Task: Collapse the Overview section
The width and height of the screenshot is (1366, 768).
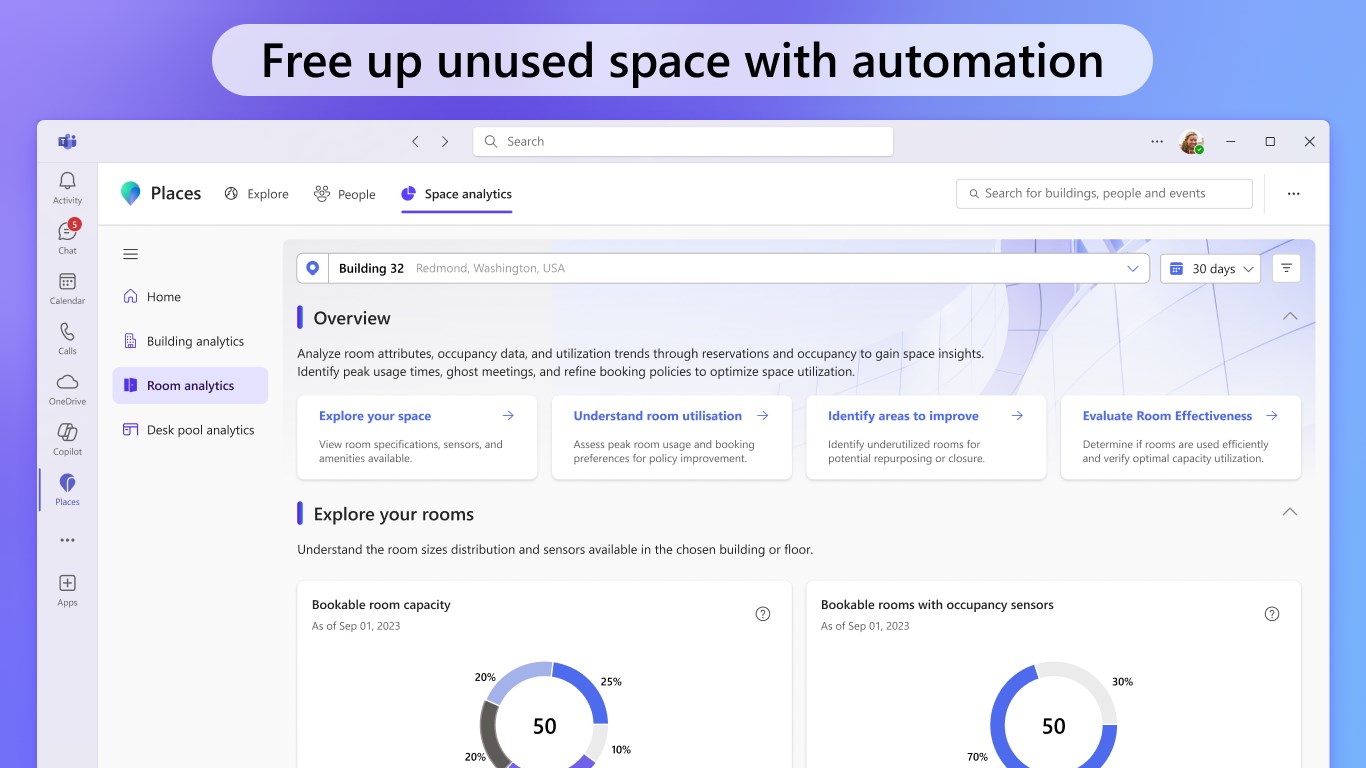Action: tap(1290, 317)
